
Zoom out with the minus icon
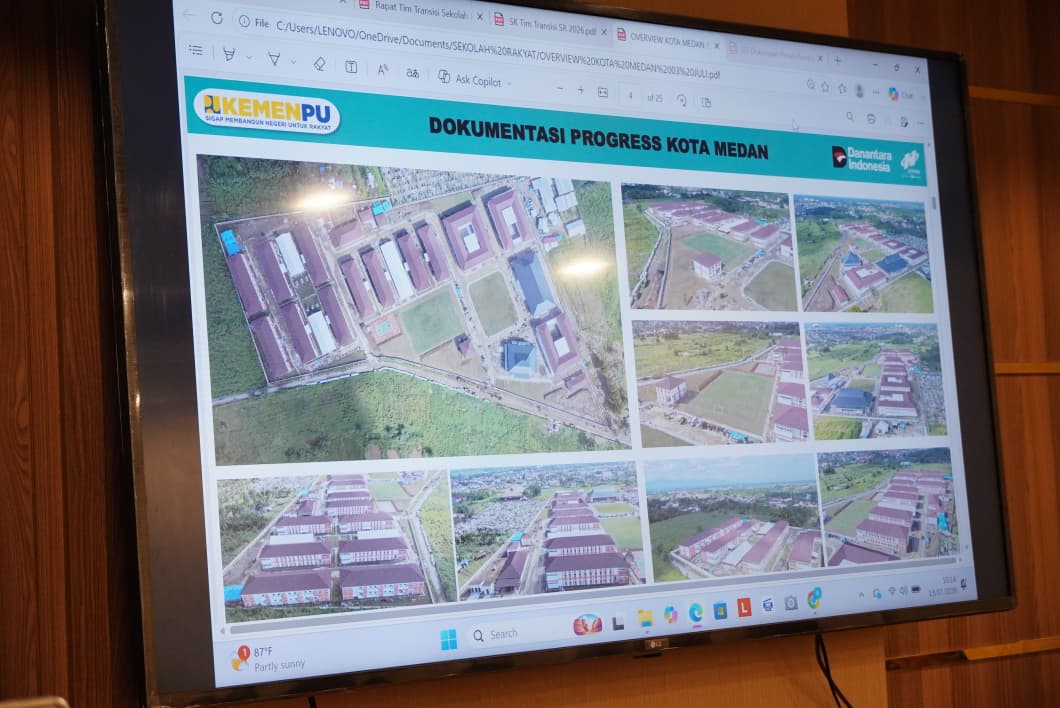coord(560,89)
